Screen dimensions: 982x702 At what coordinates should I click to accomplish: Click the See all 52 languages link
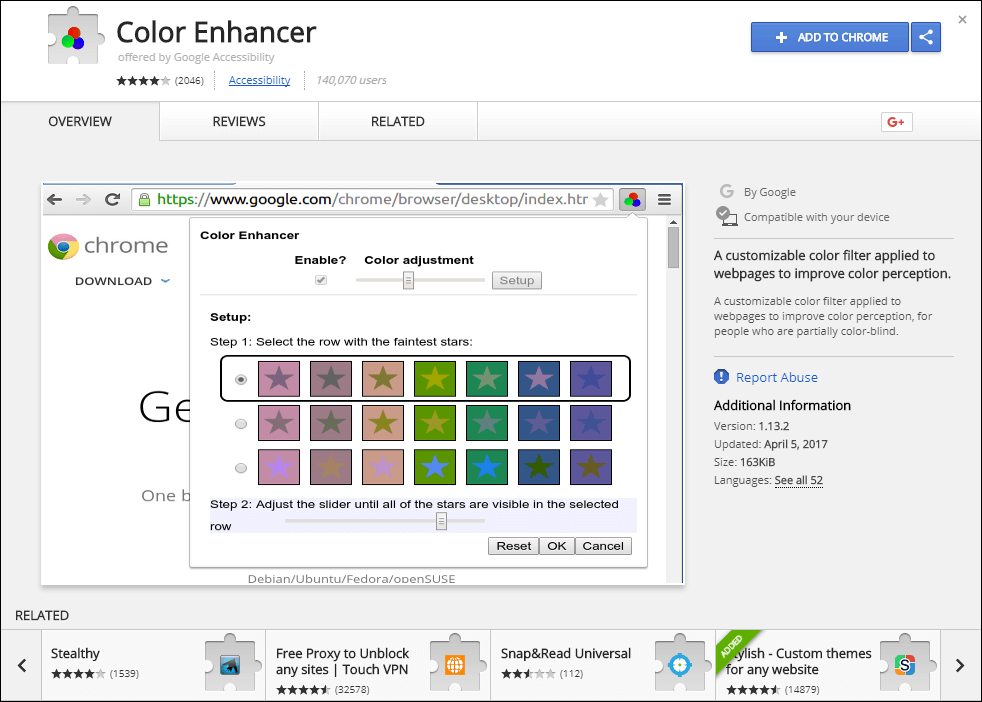coord(799,480)
